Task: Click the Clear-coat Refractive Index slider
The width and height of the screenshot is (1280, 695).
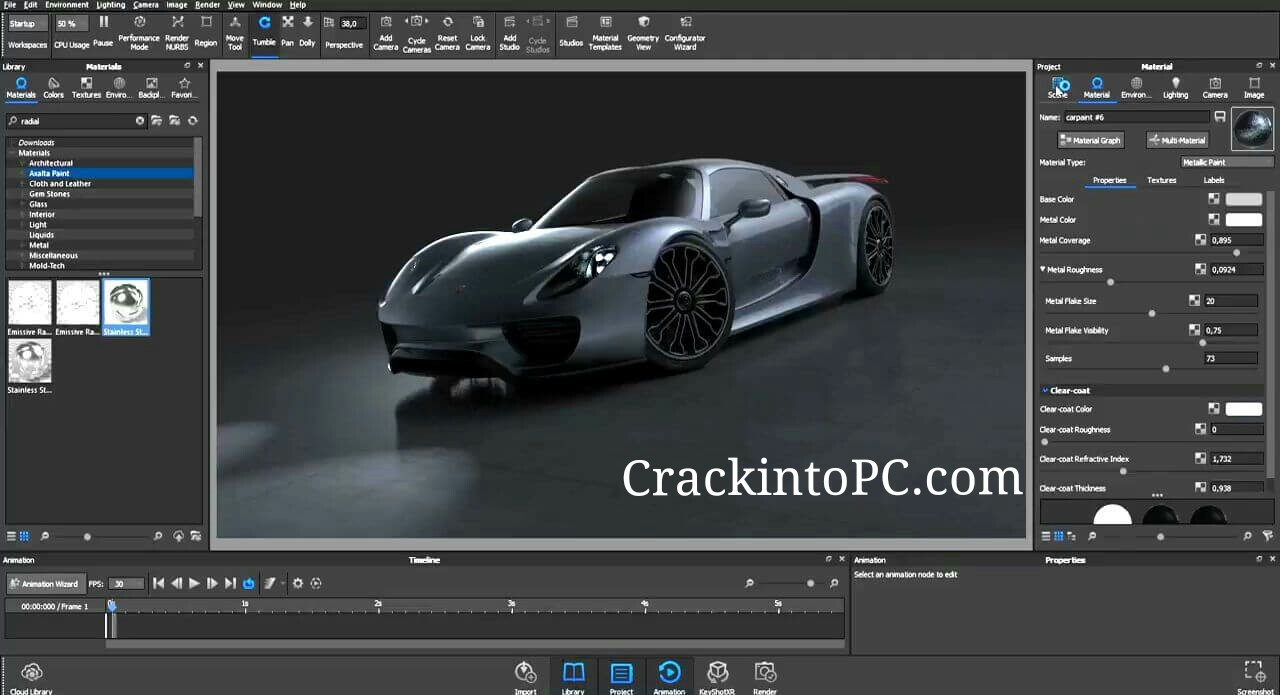Action: point(1154,471)
